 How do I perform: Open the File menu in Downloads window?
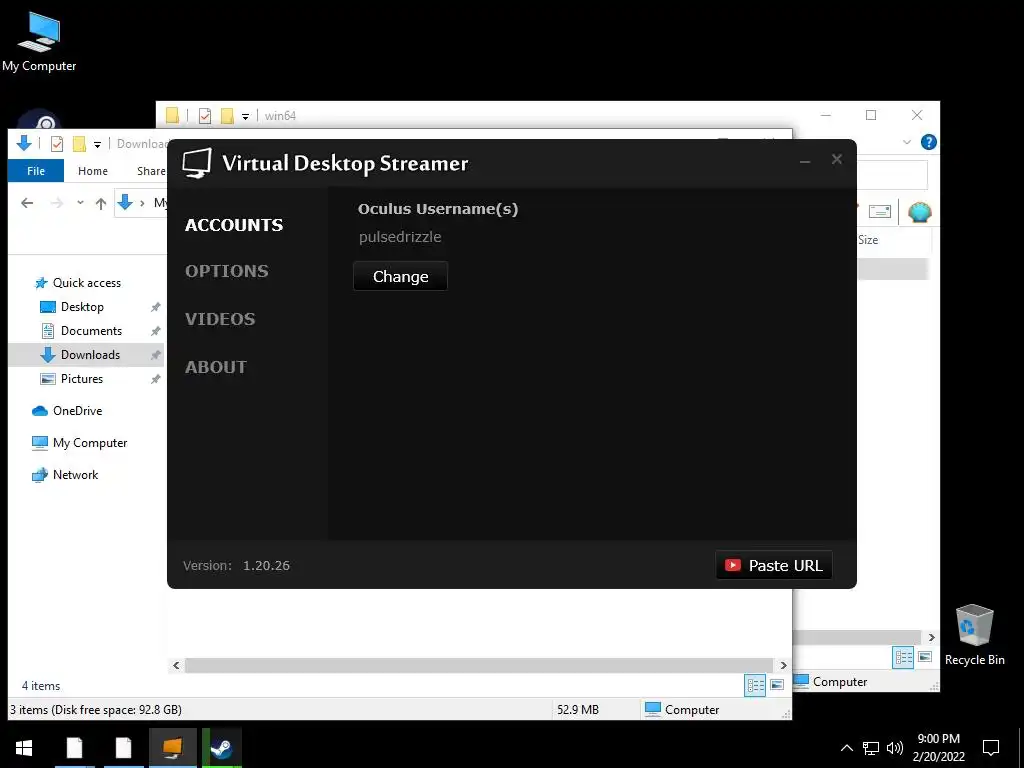point(36,171)
